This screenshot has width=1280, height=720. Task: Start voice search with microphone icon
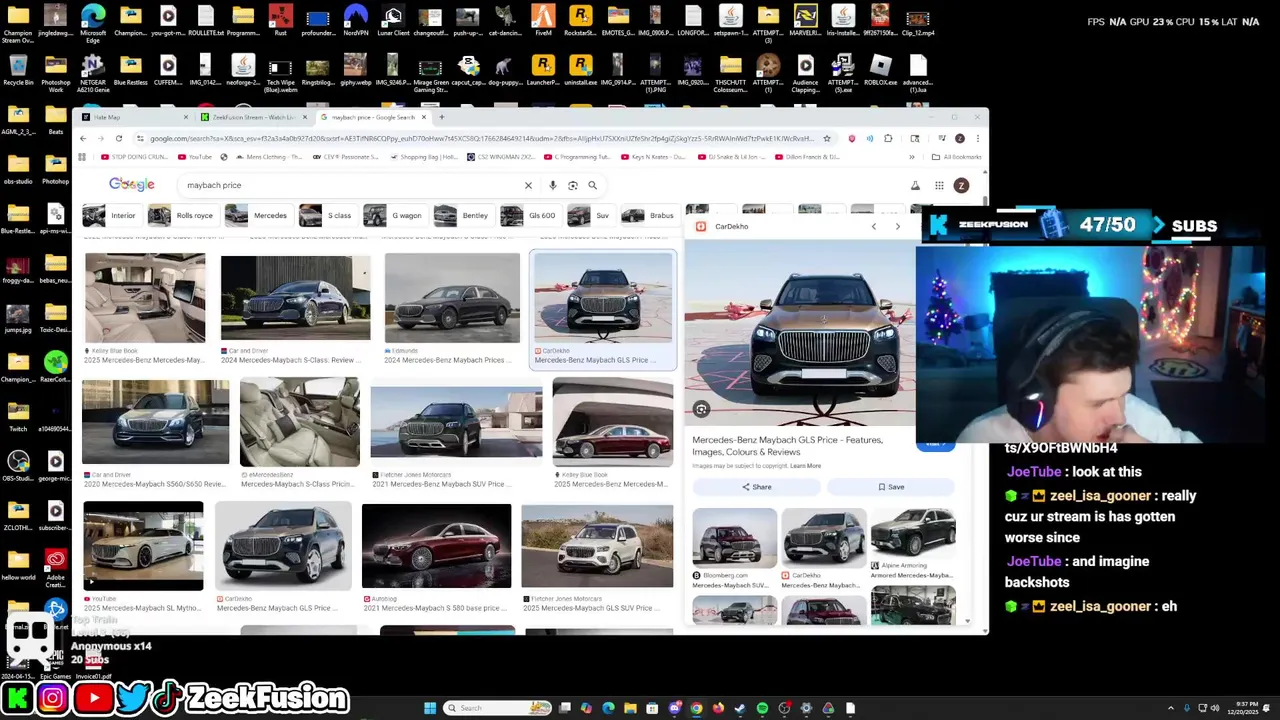point(552,185)
